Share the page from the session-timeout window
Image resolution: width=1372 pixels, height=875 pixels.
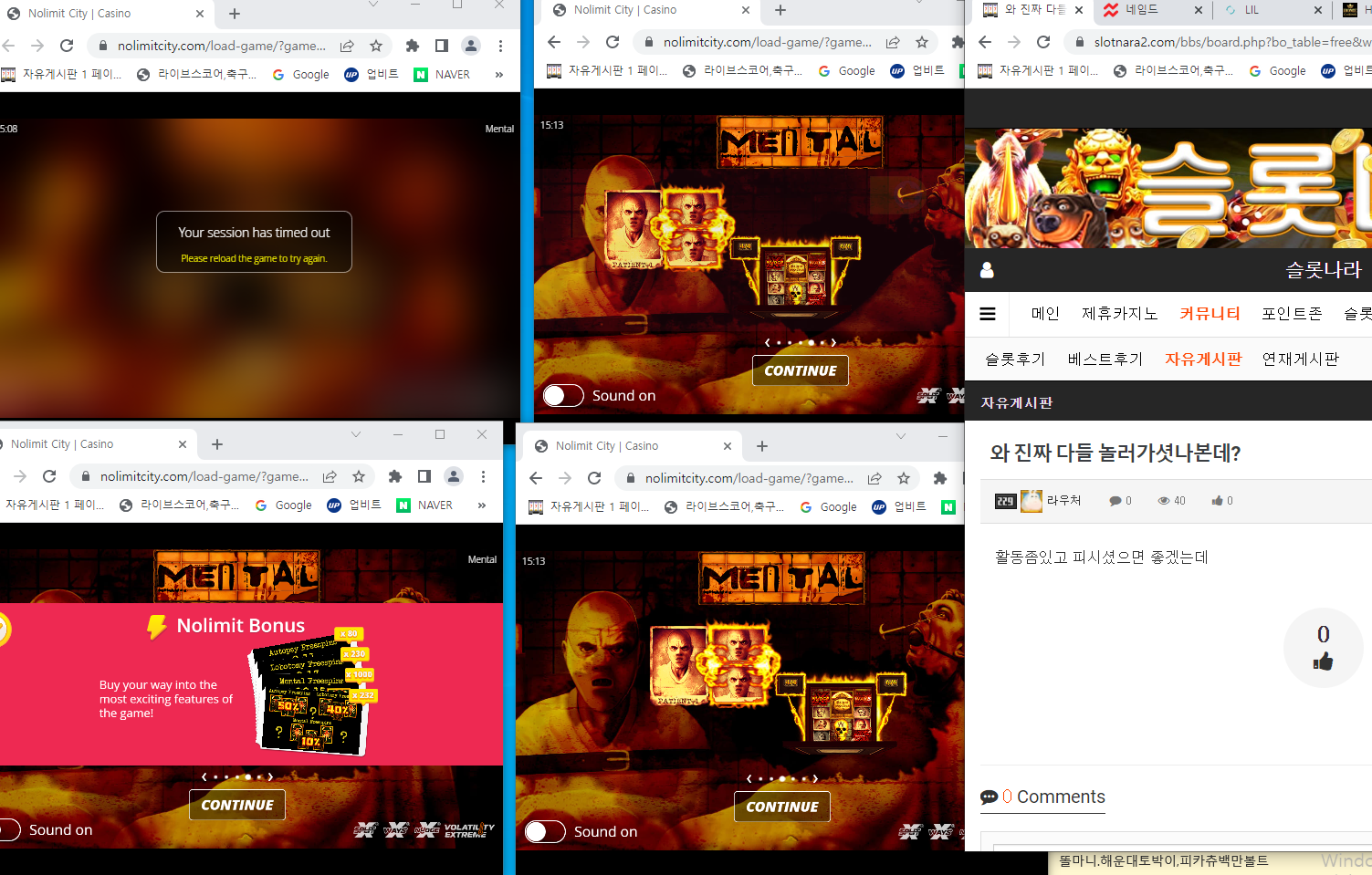[x=348, y=46]
